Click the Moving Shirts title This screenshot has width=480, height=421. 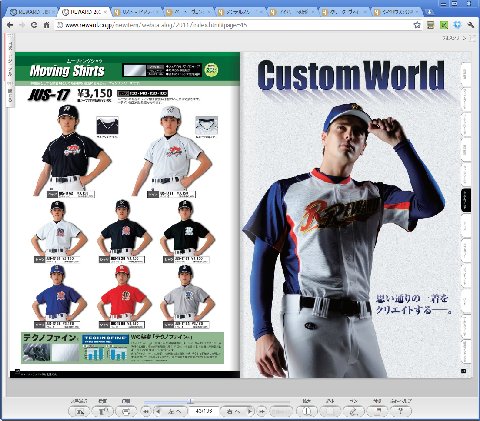pos(67,71)
